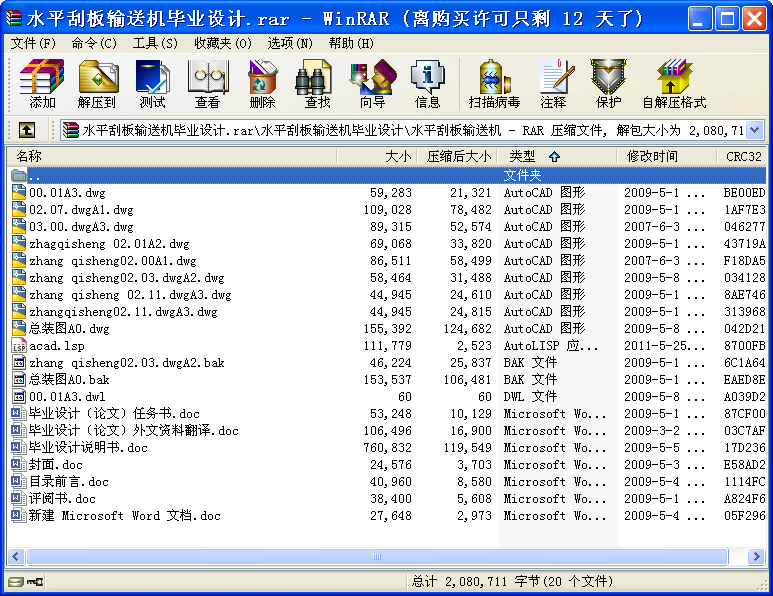The height and width of the screenshot is (596, 773).
Task: Open the 帮助(H) menu
Action: point(351,43)
